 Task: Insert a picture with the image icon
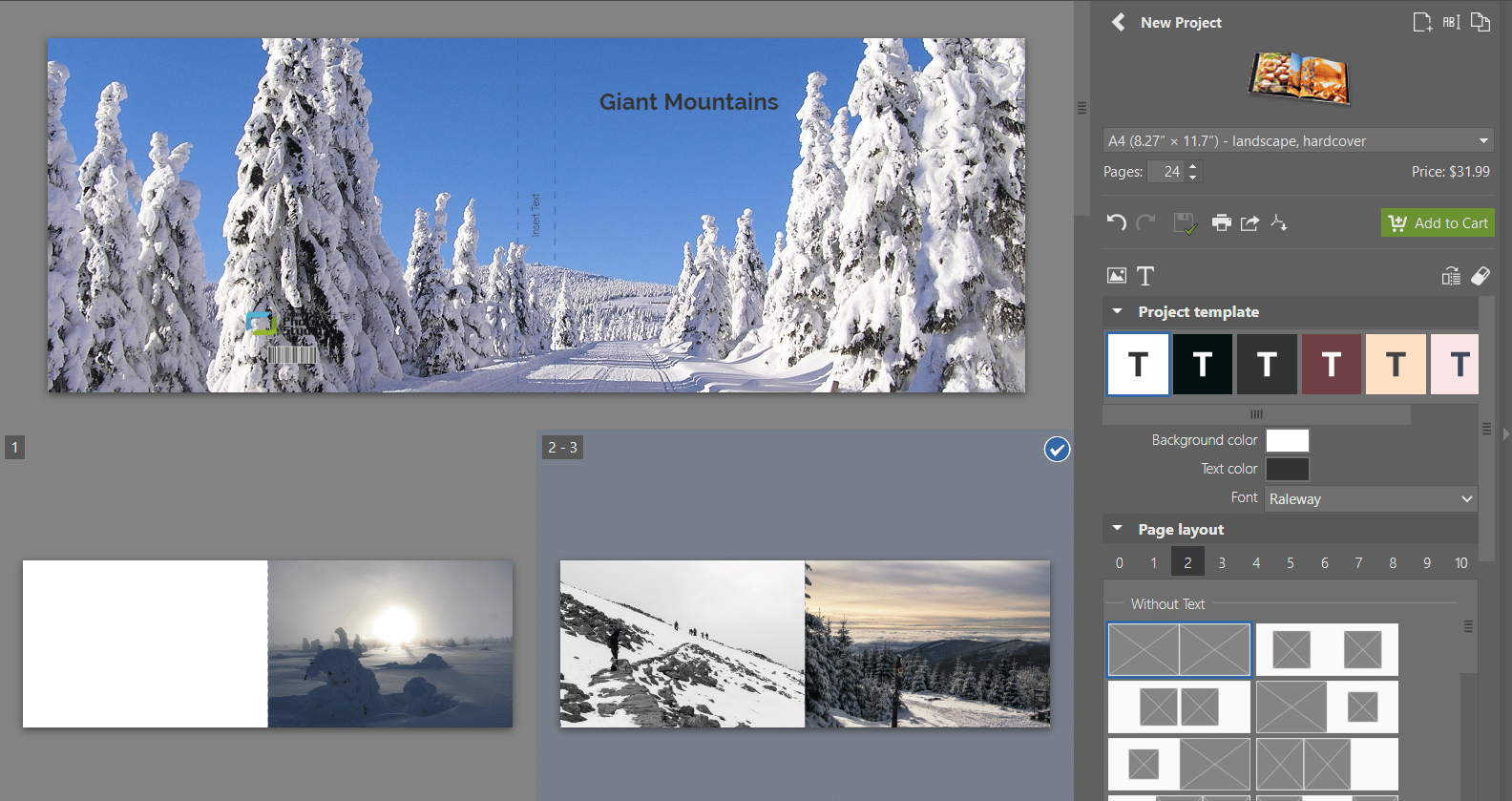pos(1116,276)
